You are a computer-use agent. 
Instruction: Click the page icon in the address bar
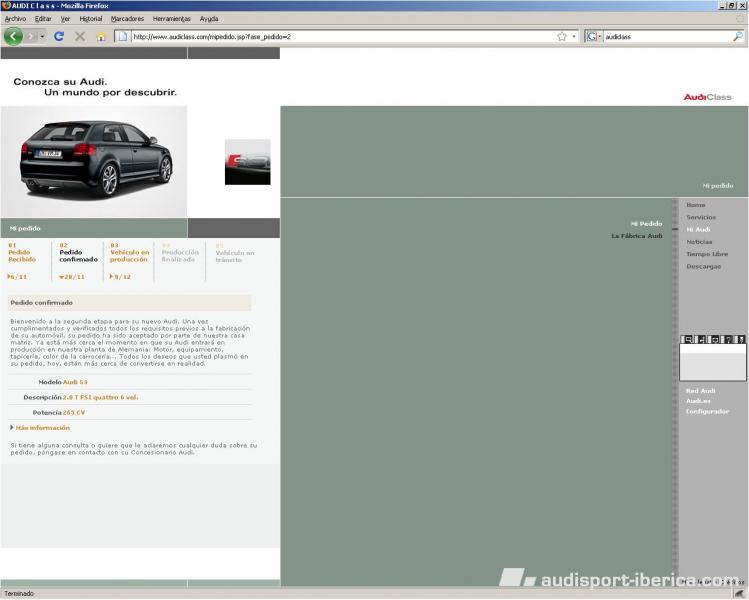[123, 36]
